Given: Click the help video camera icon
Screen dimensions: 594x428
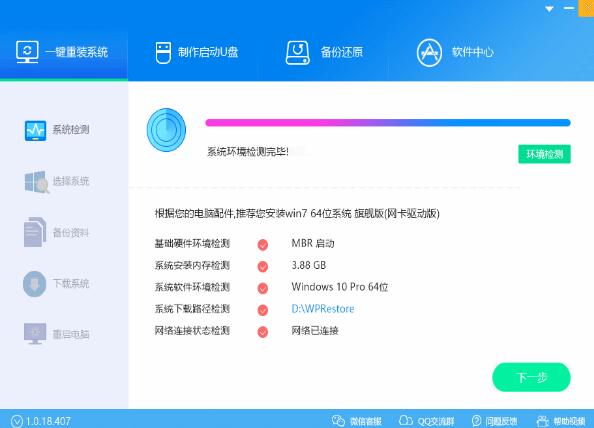Looking at the screenshot, I should tap(543, 421).
